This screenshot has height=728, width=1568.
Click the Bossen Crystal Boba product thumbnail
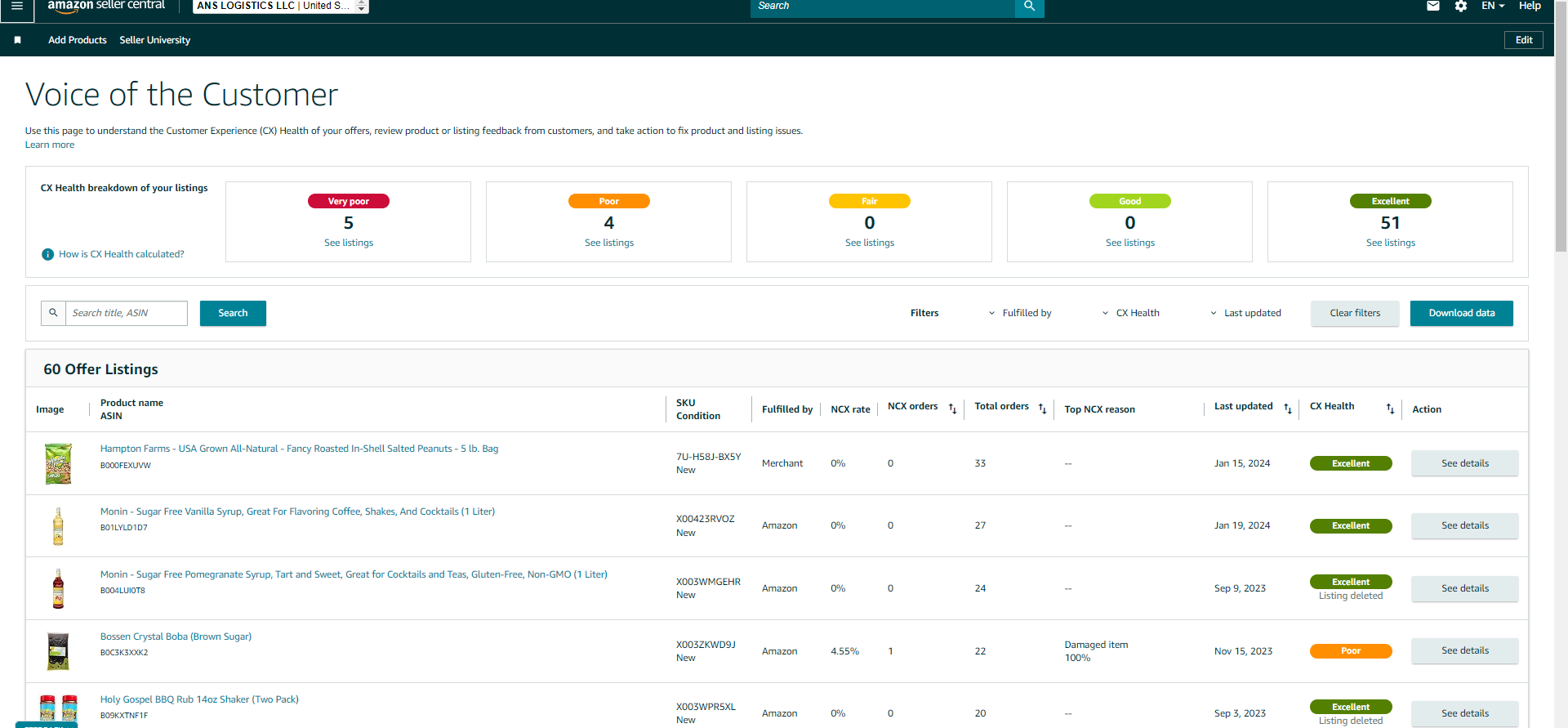[x=58, y=651]
